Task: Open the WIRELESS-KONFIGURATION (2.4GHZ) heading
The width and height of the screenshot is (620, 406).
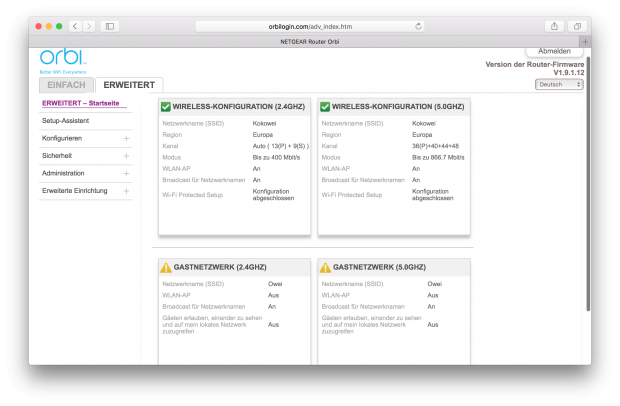Action: tap(239, 107)
